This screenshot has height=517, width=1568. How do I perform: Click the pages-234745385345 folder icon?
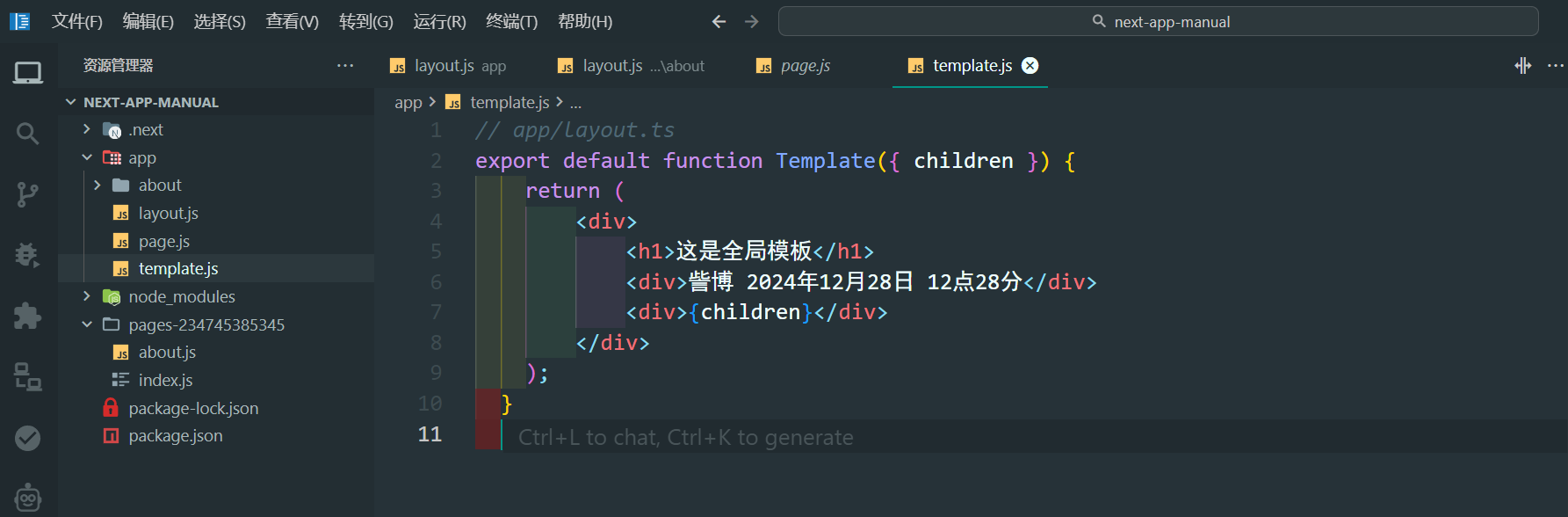point(112,324)
